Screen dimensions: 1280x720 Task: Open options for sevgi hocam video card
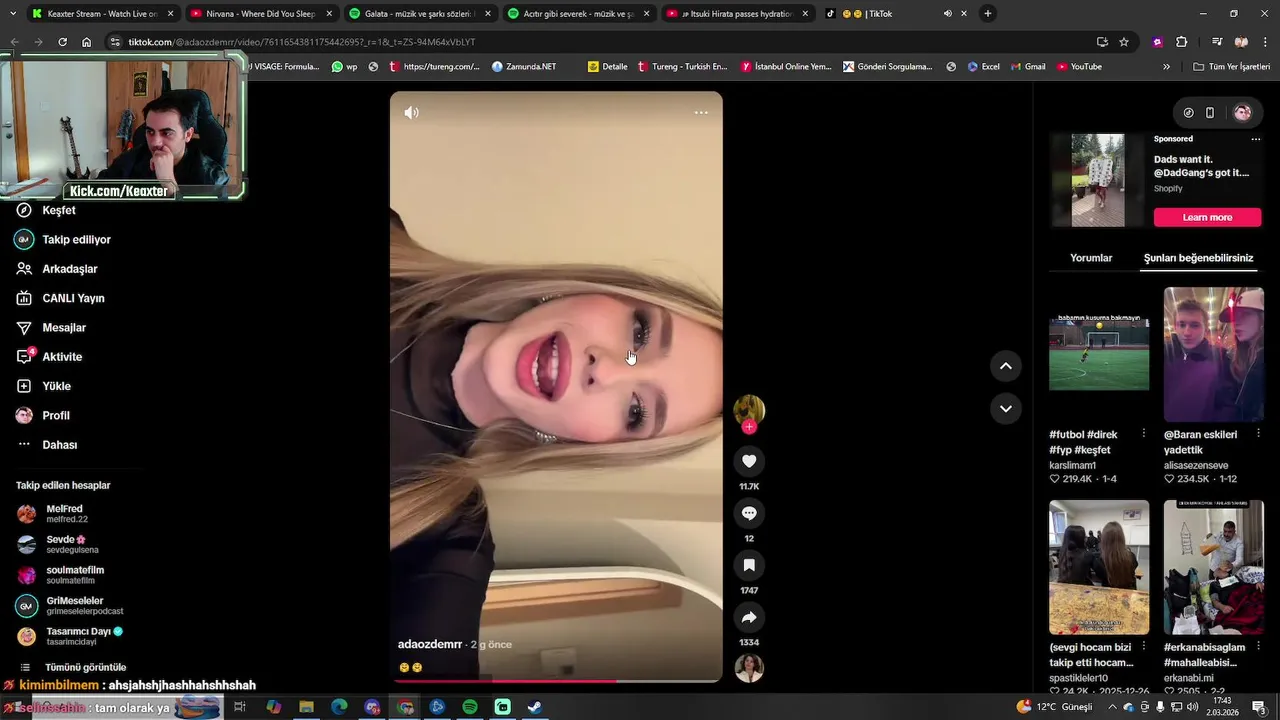pyautogui.click(x=1143, y=647)
